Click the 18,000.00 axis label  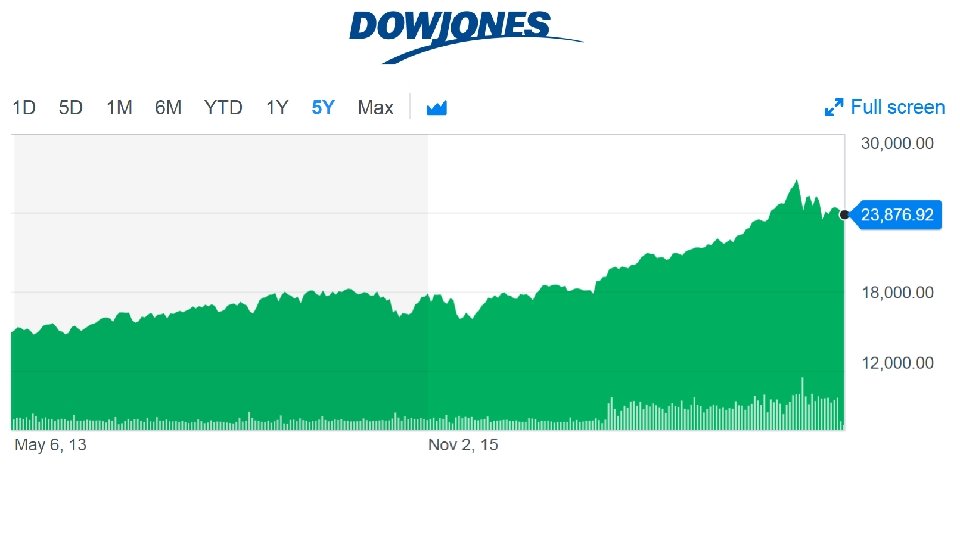pyautogui.click(x=897, y=293)
